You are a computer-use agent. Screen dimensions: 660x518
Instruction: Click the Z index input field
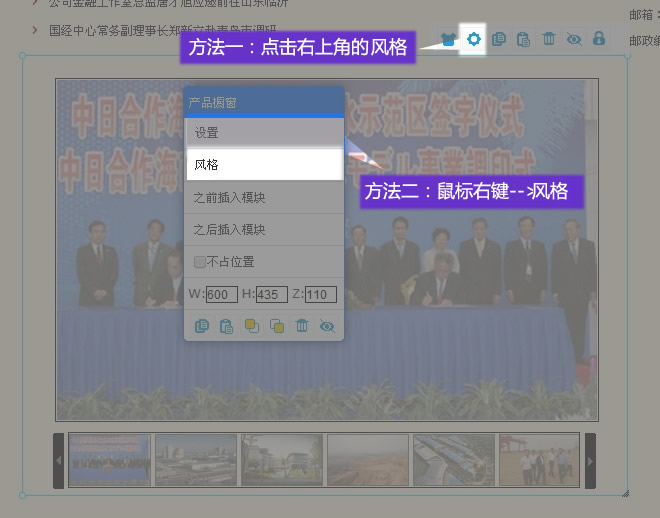point(320,295)
